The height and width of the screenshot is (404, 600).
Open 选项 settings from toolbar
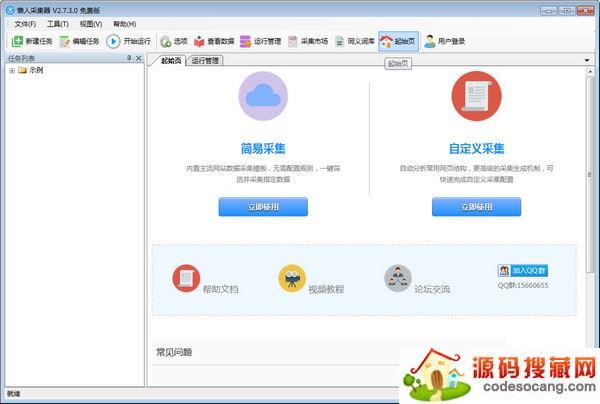pyautogui.click(x=165, y=41)
